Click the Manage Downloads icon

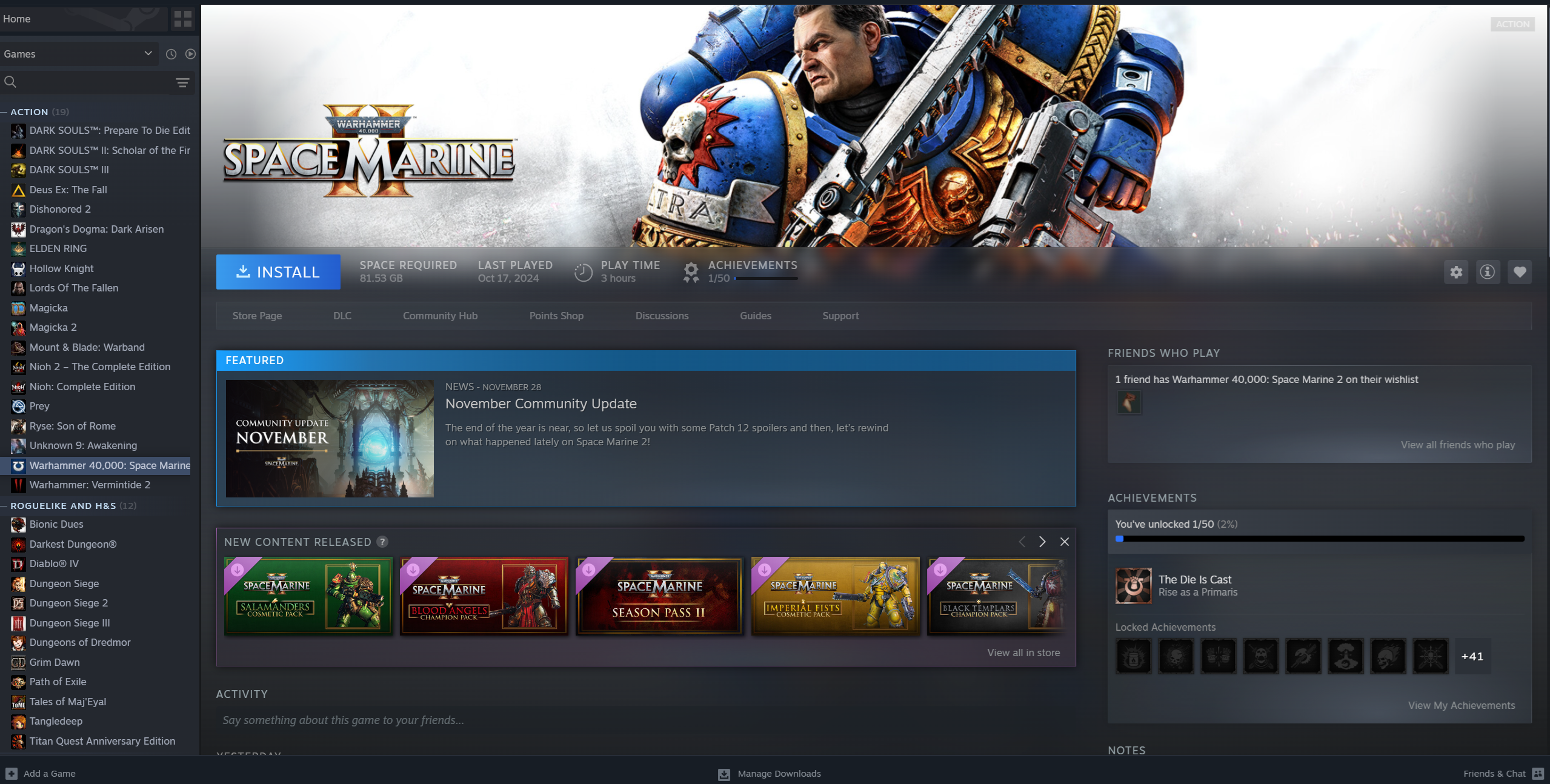click(x=723, y=774)
